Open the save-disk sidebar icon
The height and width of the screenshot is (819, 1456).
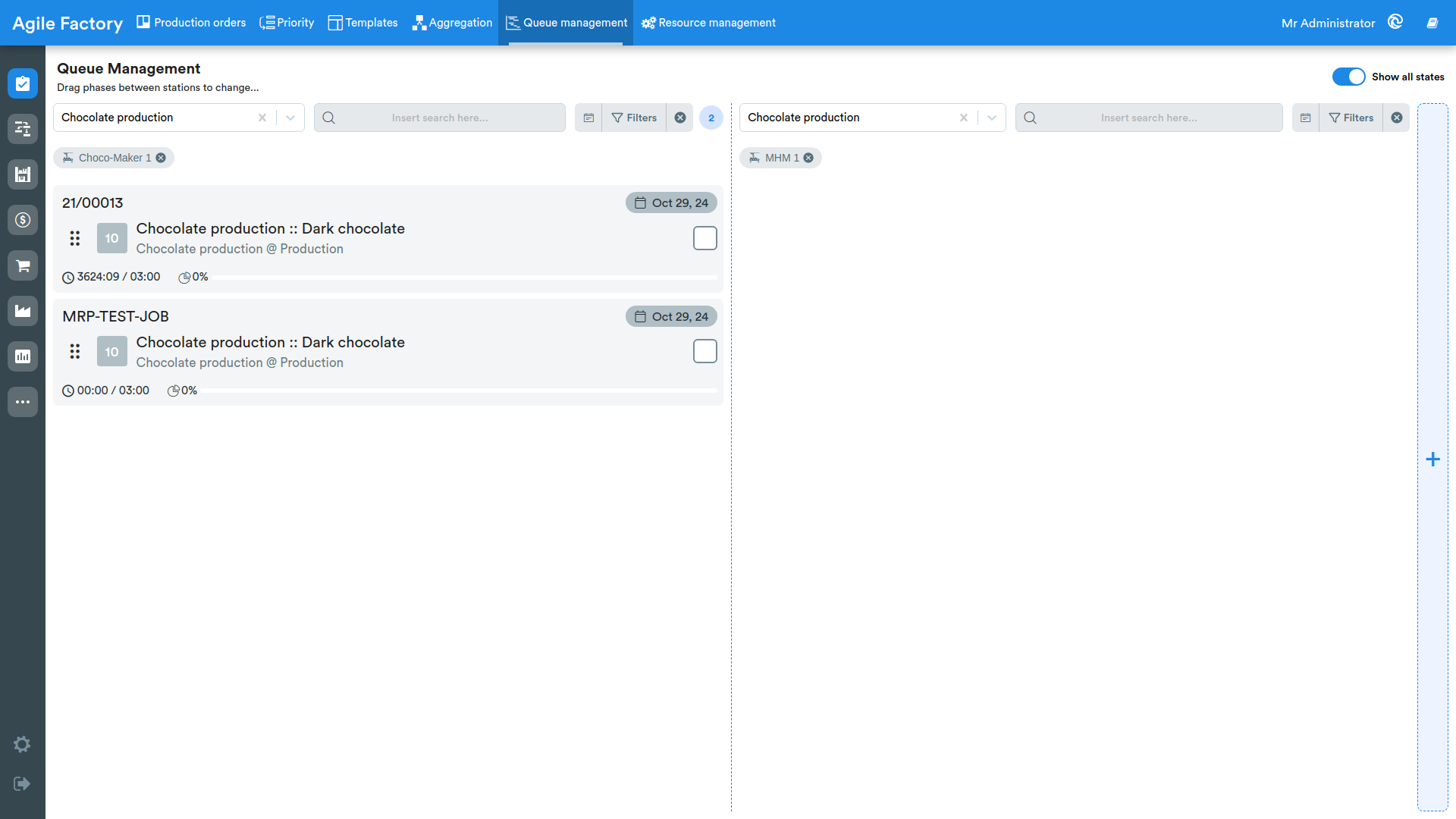click(x=23, y=174)
